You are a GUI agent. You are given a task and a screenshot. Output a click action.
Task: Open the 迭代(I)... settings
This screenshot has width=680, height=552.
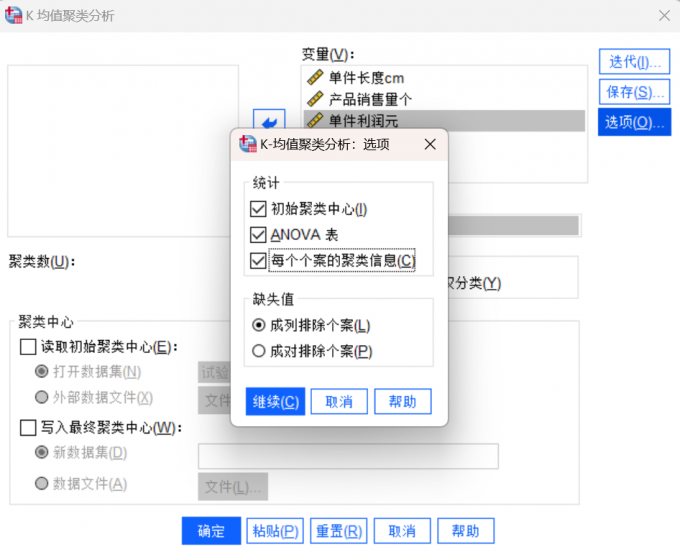pyautogui.click(x=634, y=62)
